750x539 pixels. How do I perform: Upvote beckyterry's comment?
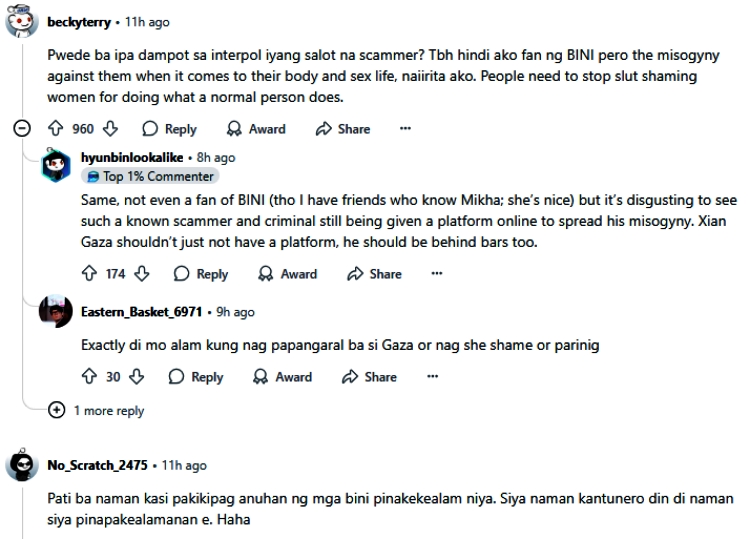pyautogui.click(x=56, y=129)
